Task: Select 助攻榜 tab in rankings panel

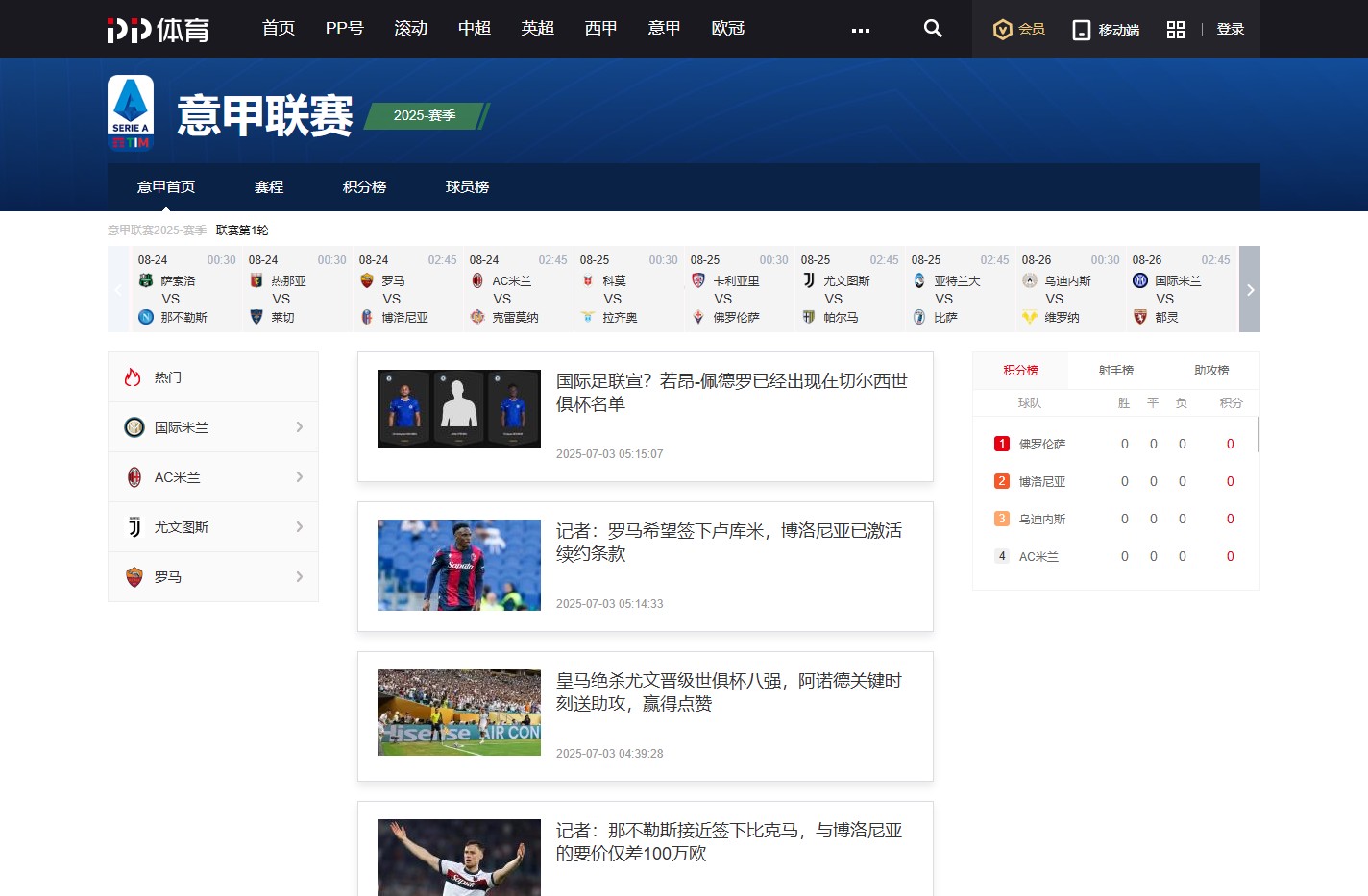Action: point(1211,371)
